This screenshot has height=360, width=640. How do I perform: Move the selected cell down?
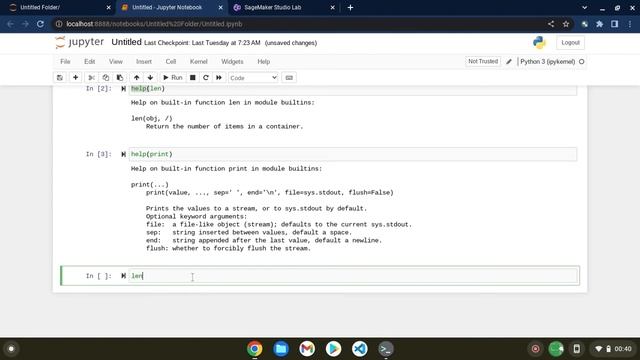[150, 78]
